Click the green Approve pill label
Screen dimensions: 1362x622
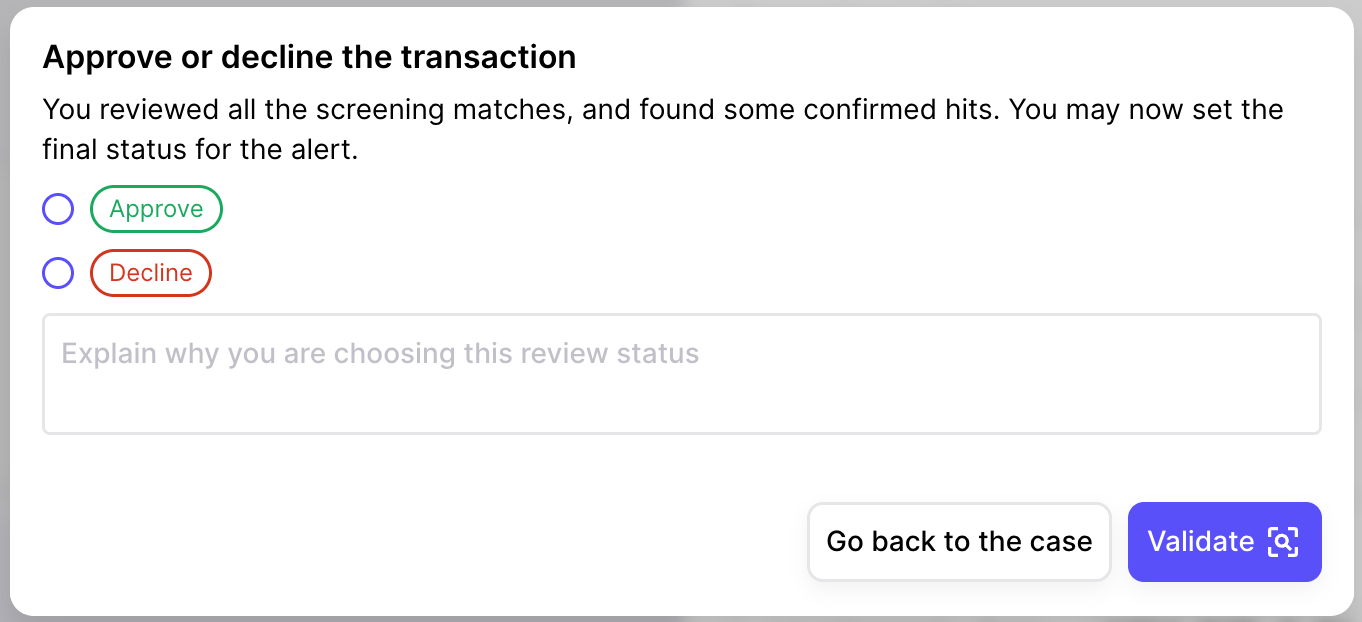pos(156,209)
